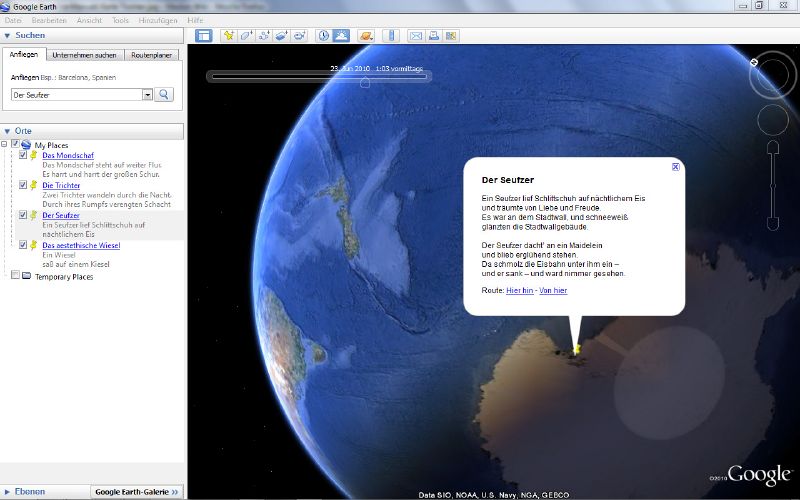Image resolution: width=800 pixels, height=500 pixels.
Task: Click the pushpin icon of Die Trichter
Action: [x=34, y=185]
